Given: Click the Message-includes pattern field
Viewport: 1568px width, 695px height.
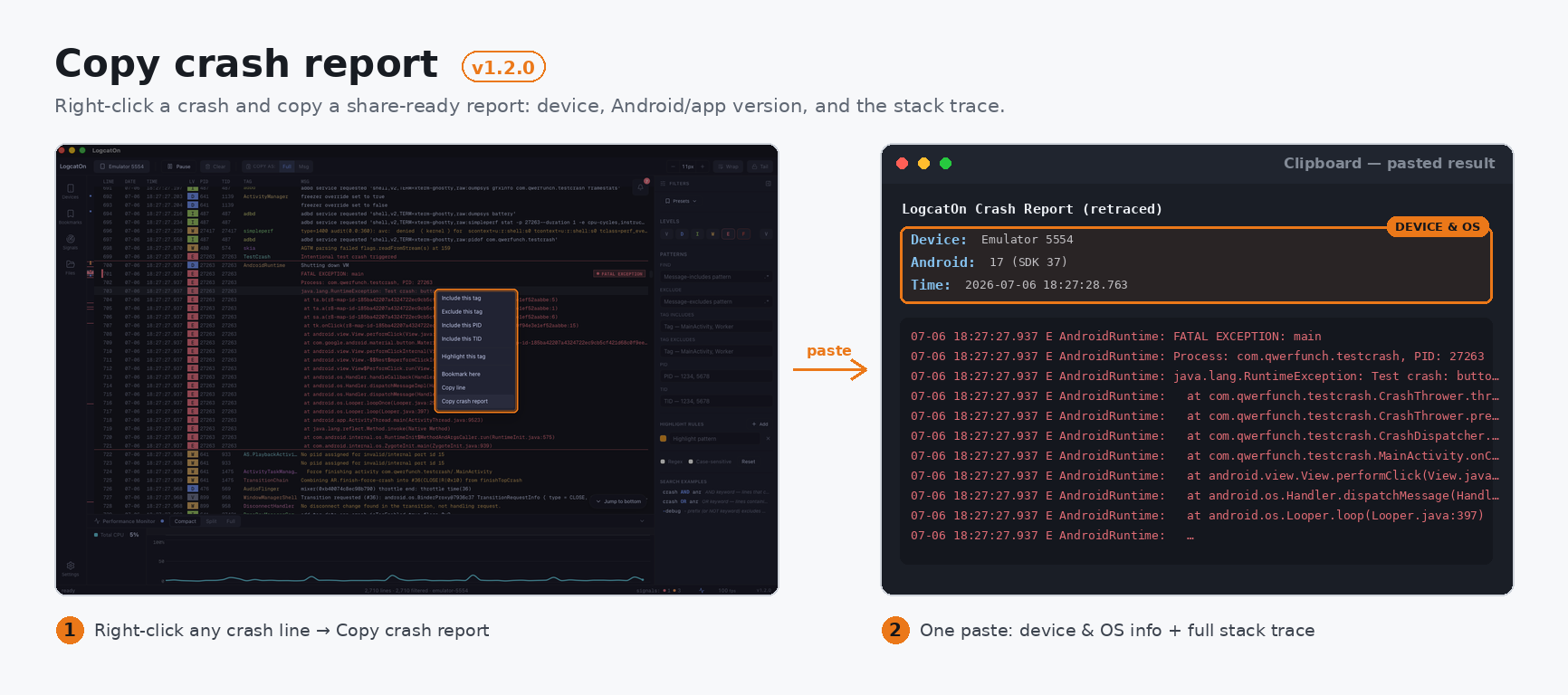Looking at the screenshot, I should point(716,277).
